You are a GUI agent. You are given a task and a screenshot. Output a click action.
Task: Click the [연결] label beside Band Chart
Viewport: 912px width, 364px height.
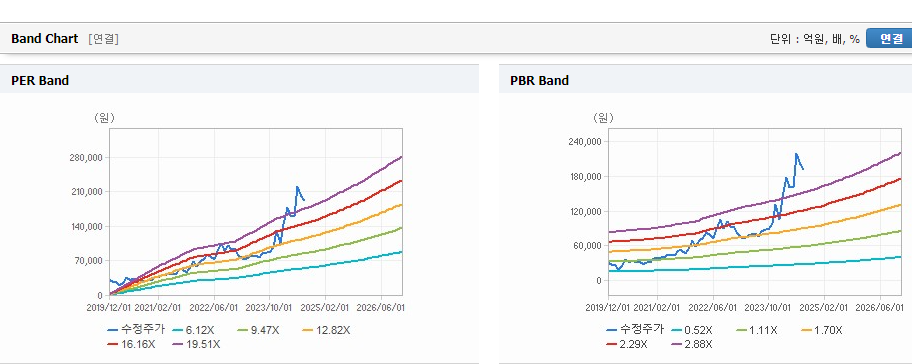pos(104,39)
